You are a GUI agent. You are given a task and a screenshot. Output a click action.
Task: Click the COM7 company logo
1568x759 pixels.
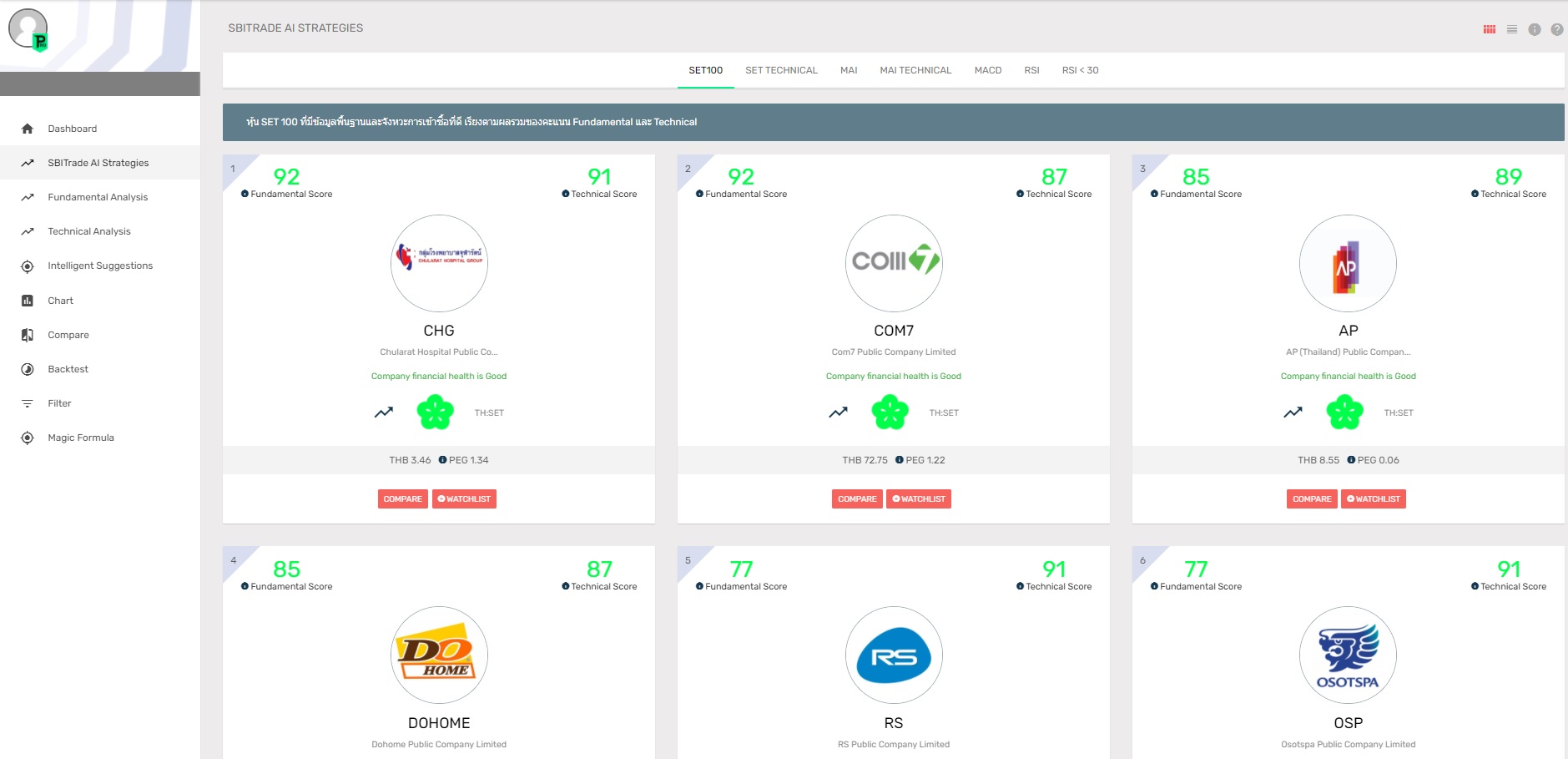[894, 263]
